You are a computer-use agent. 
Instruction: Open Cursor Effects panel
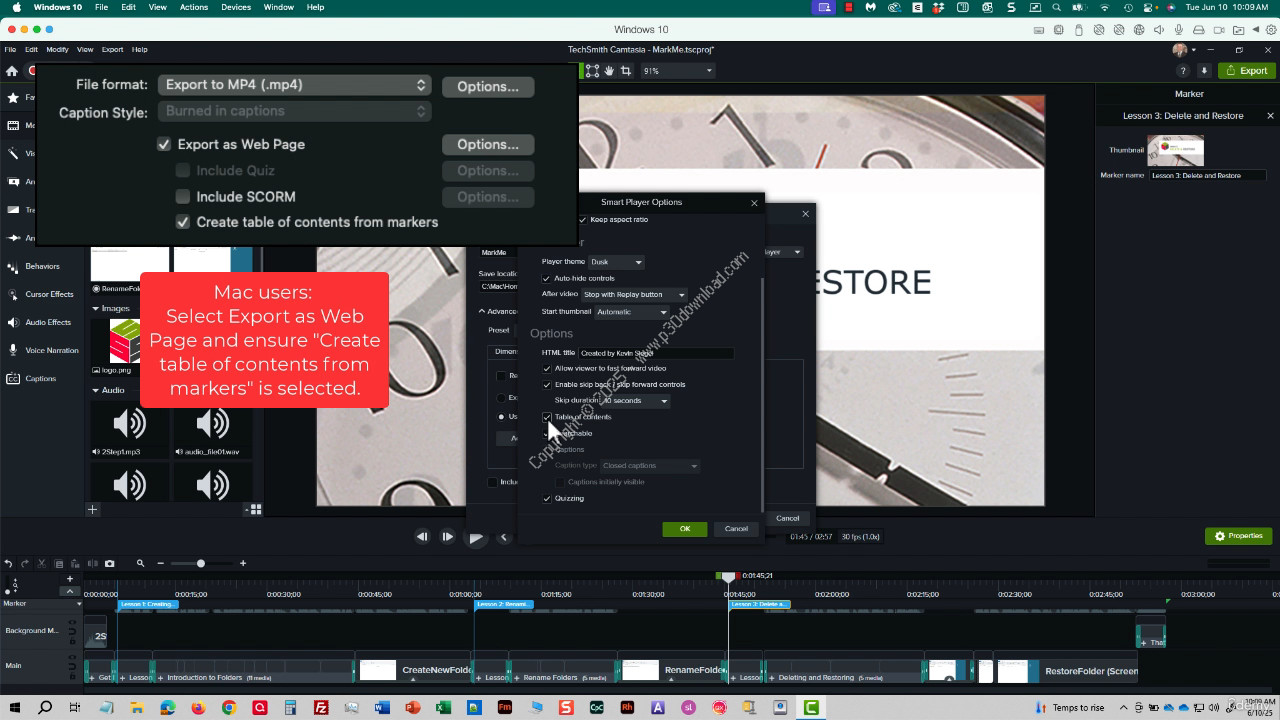tap(40, 294)
